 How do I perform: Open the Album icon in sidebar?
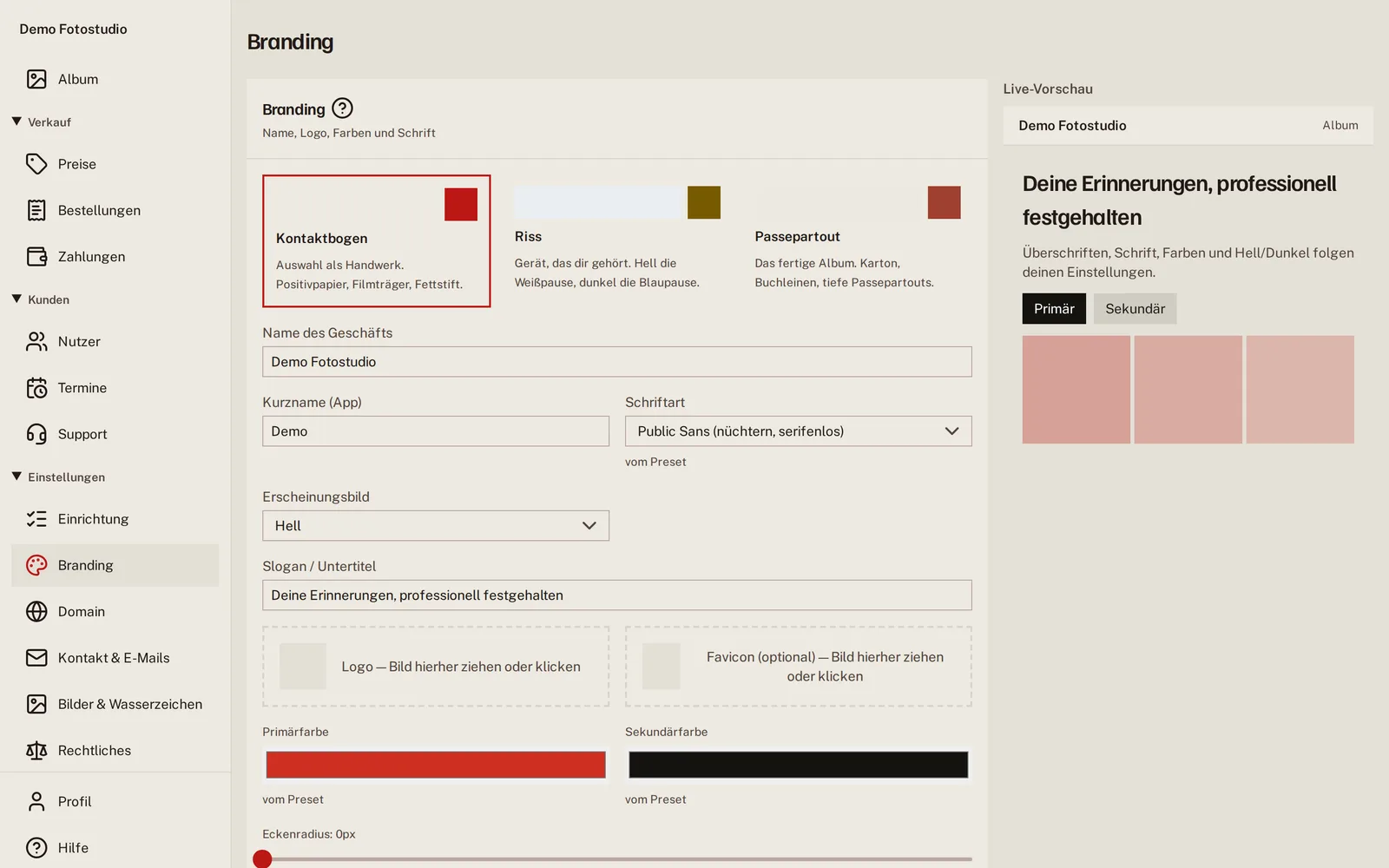click(x=36, y=79)
